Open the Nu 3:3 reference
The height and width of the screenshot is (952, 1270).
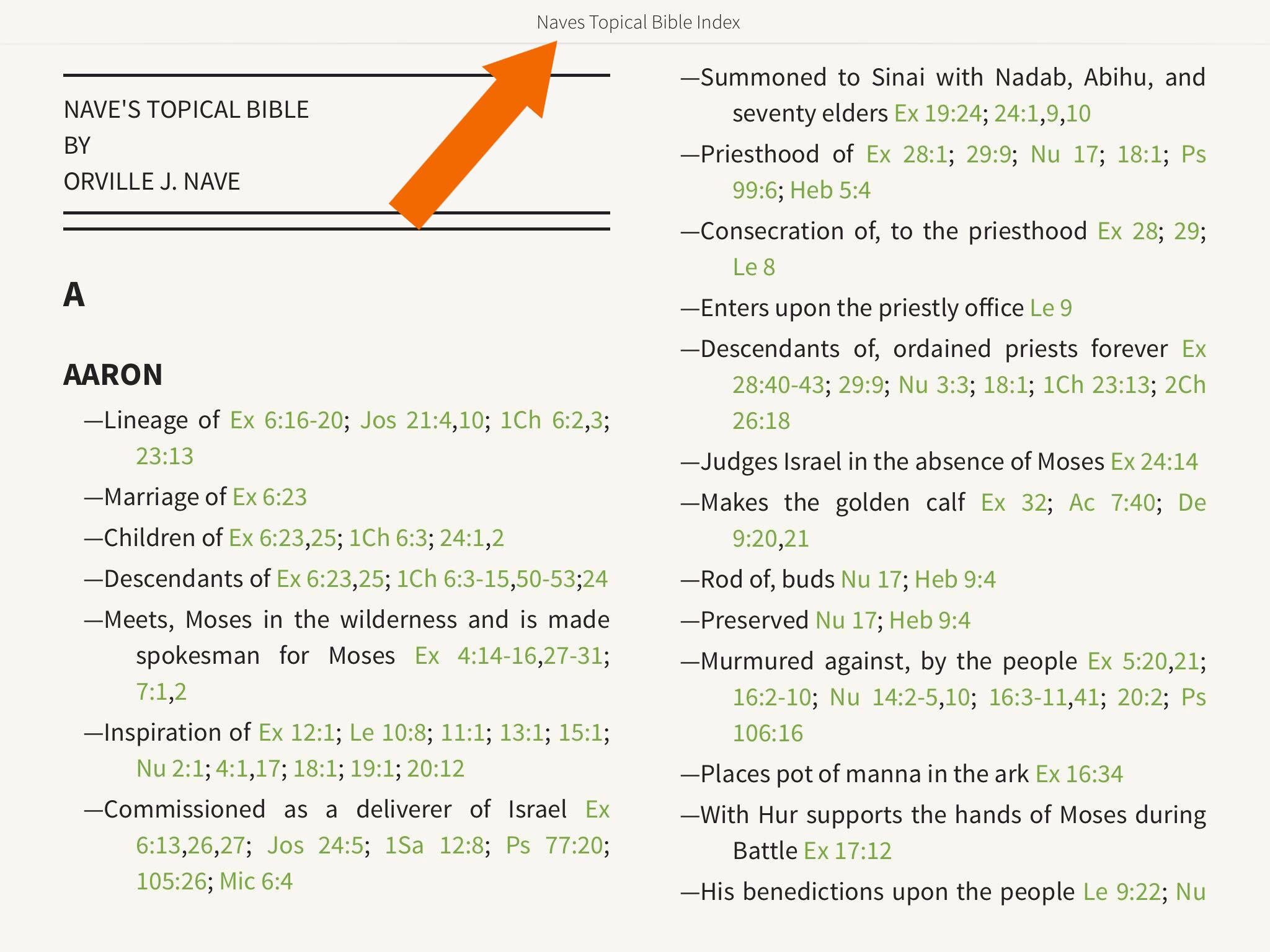[x=934, y=386]
